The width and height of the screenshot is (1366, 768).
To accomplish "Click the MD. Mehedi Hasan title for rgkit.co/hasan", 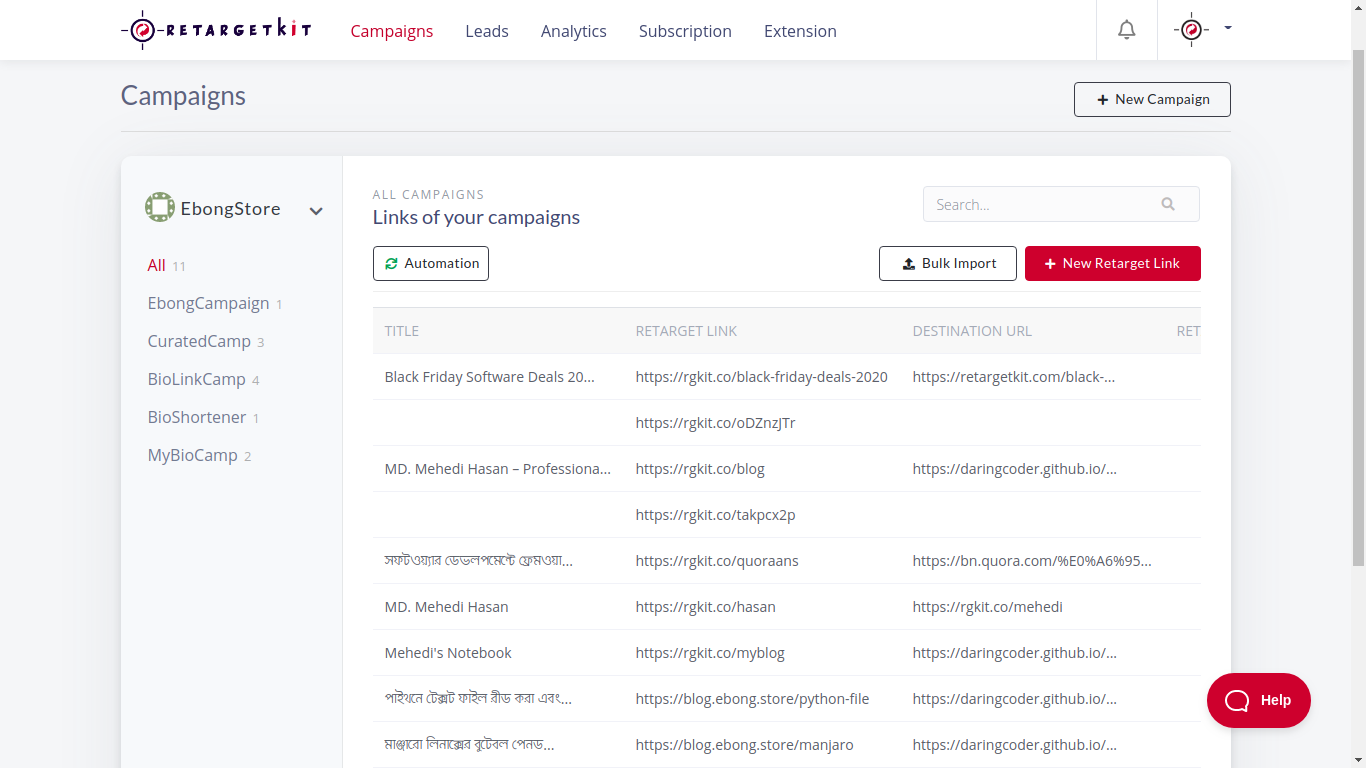I will click(x=447, y=607).
